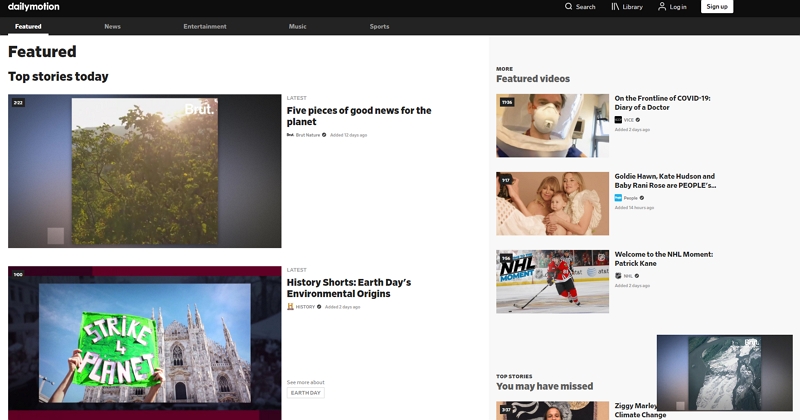The image size is (800, 420).
Task: Click the NHL verified badge
Action: (x=637, y=276)
